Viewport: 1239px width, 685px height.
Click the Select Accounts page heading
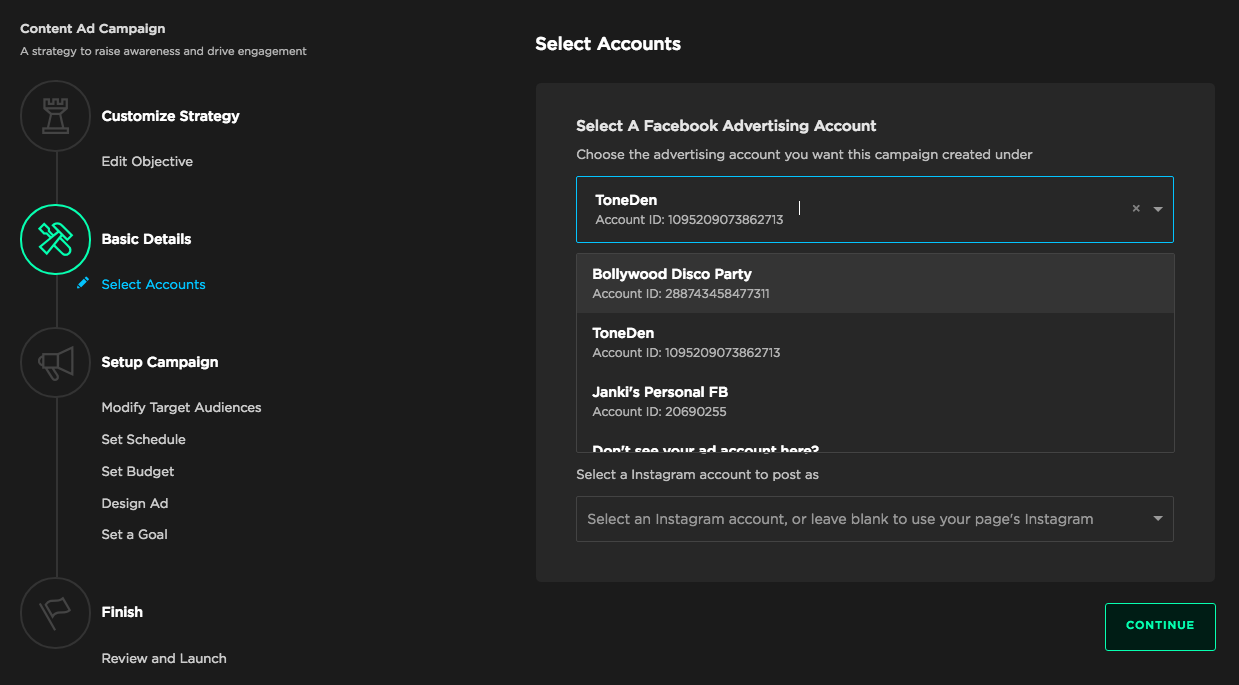click(x=608, y=44)
